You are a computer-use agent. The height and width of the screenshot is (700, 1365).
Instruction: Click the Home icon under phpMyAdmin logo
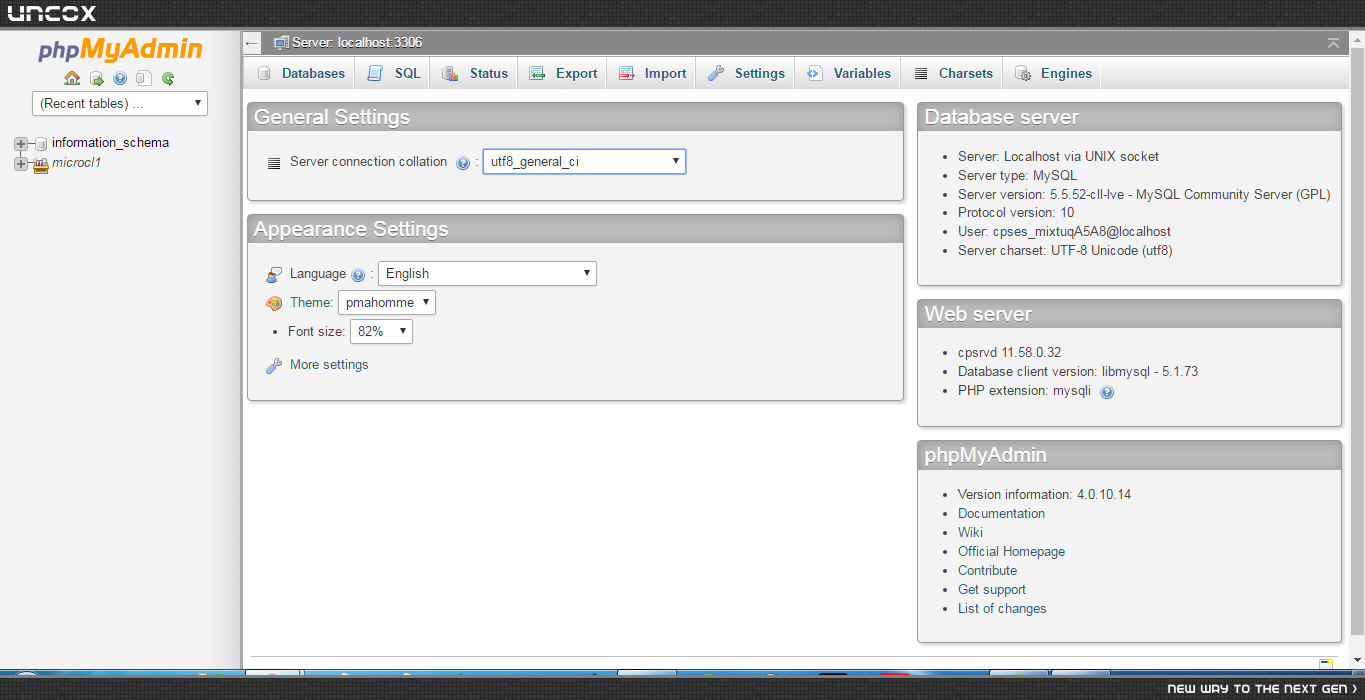pos(72,78)
